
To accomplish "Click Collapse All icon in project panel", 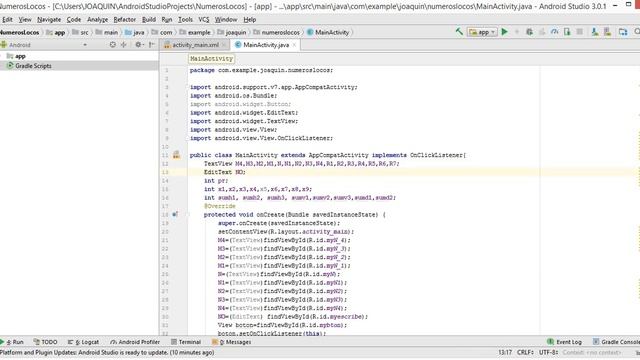I will tap(123, 45).
